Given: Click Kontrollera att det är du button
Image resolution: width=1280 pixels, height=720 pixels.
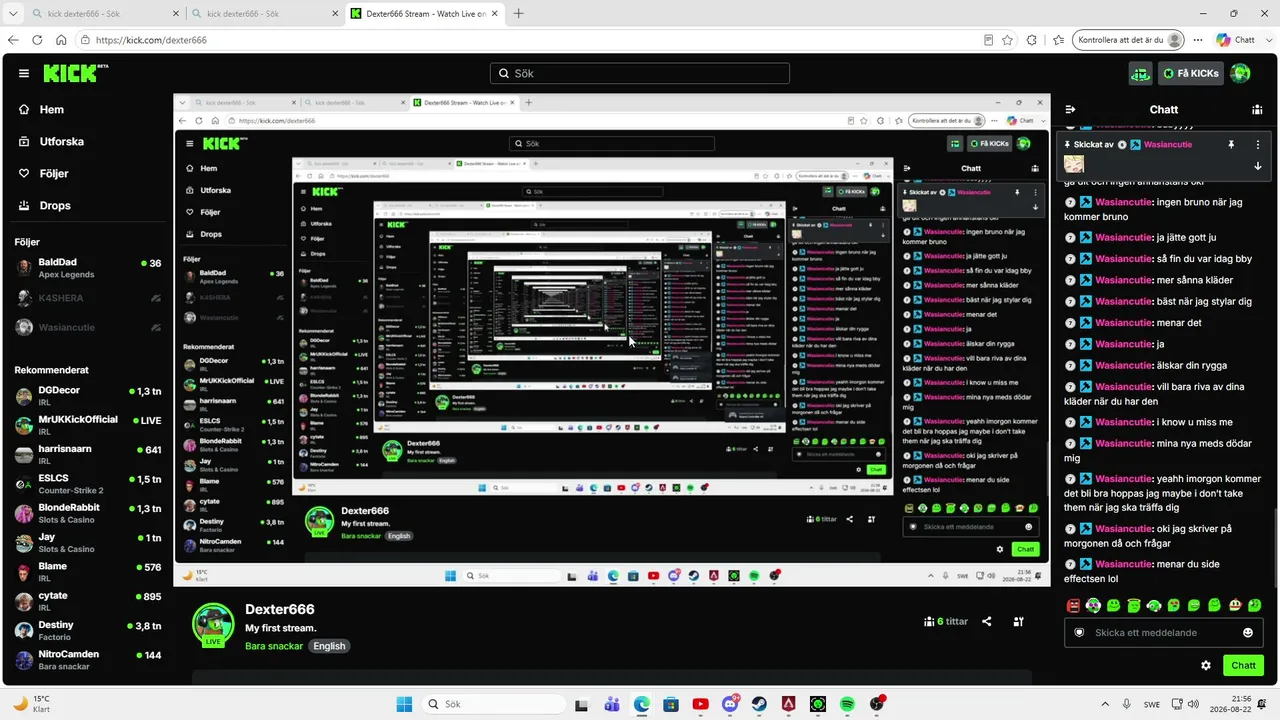Looking at the screenshot, I should tap(1129, 40).
